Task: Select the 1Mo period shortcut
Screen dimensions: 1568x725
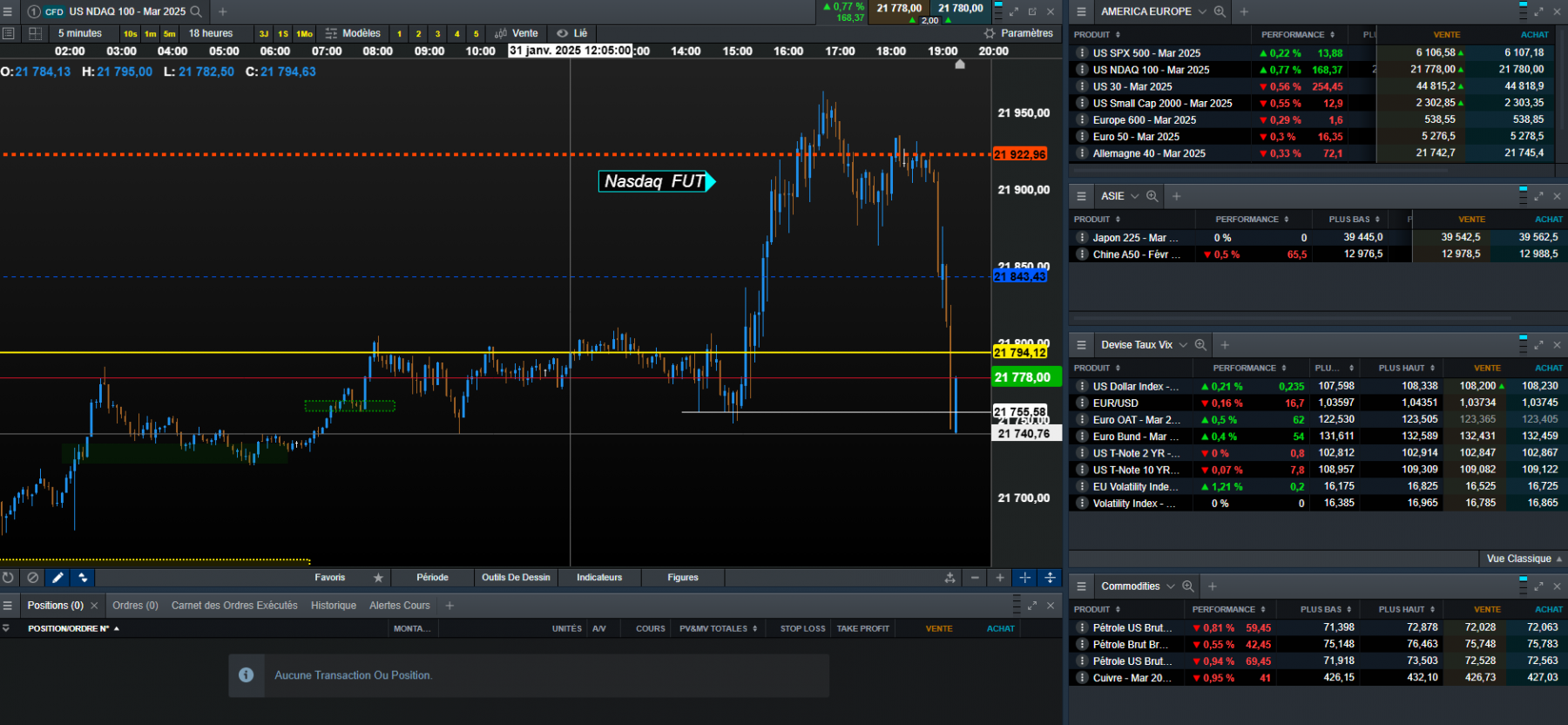Action: (304, 34)
